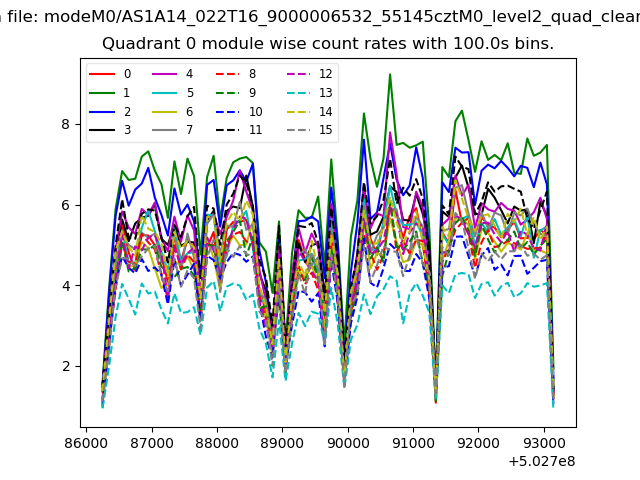This screenshot has width=640, height=480.
Task: Click legend entry label 15
Action: 326,130
